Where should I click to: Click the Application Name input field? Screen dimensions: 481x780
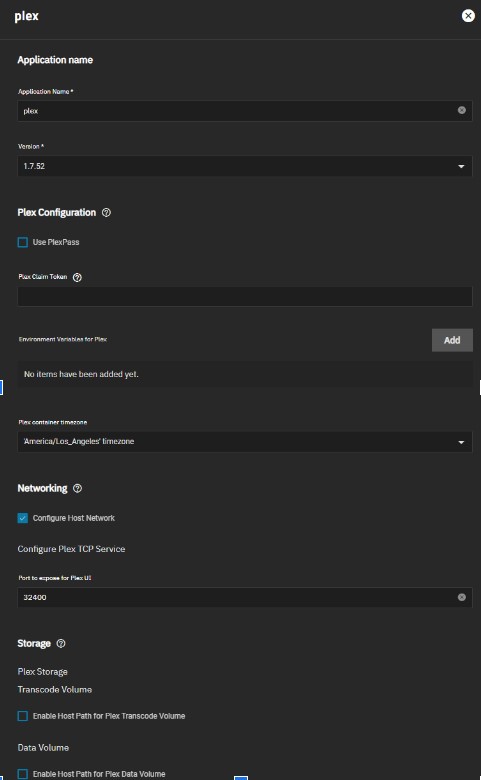pyautogui.click(x=245, y=111)
